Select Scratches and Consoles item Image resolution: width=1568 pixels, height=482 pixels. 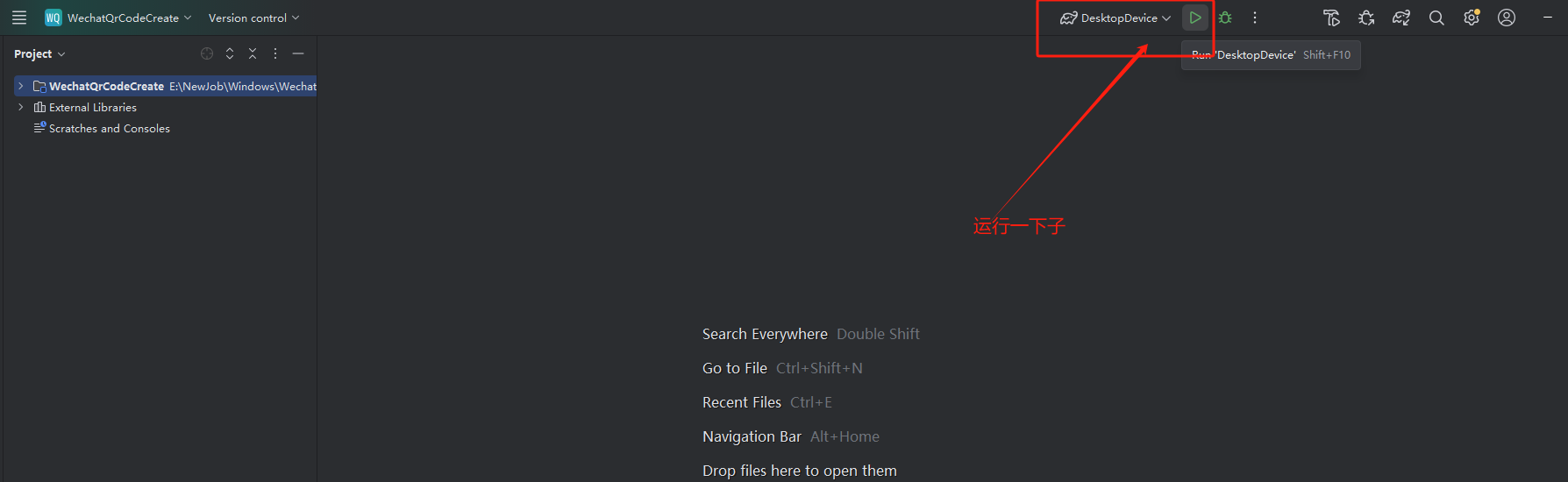pos(102,128)
